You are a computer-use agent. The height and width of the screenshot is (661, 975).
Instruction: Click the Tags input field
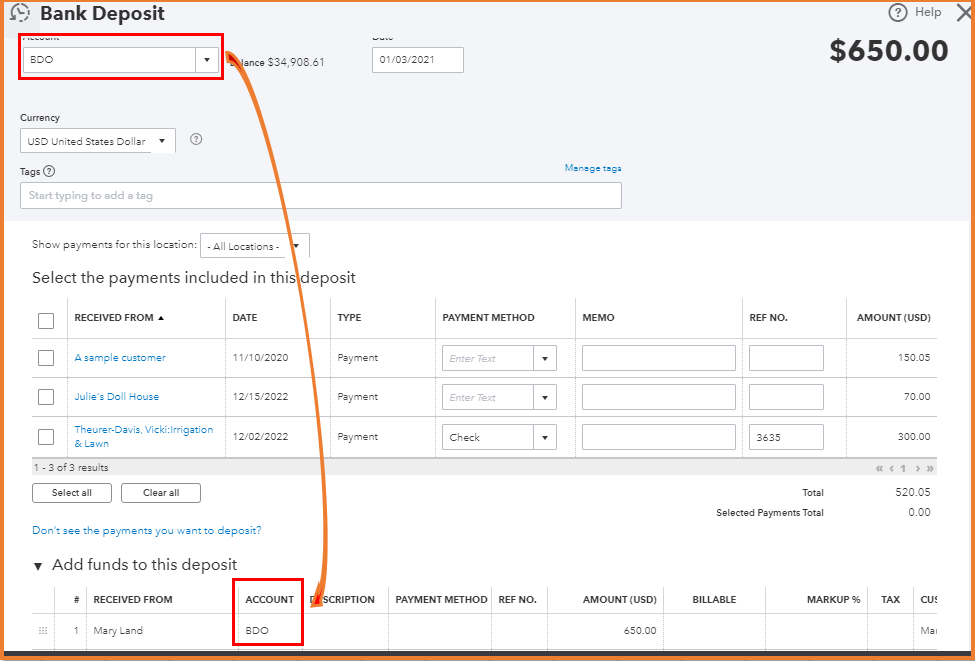(321, 195)
